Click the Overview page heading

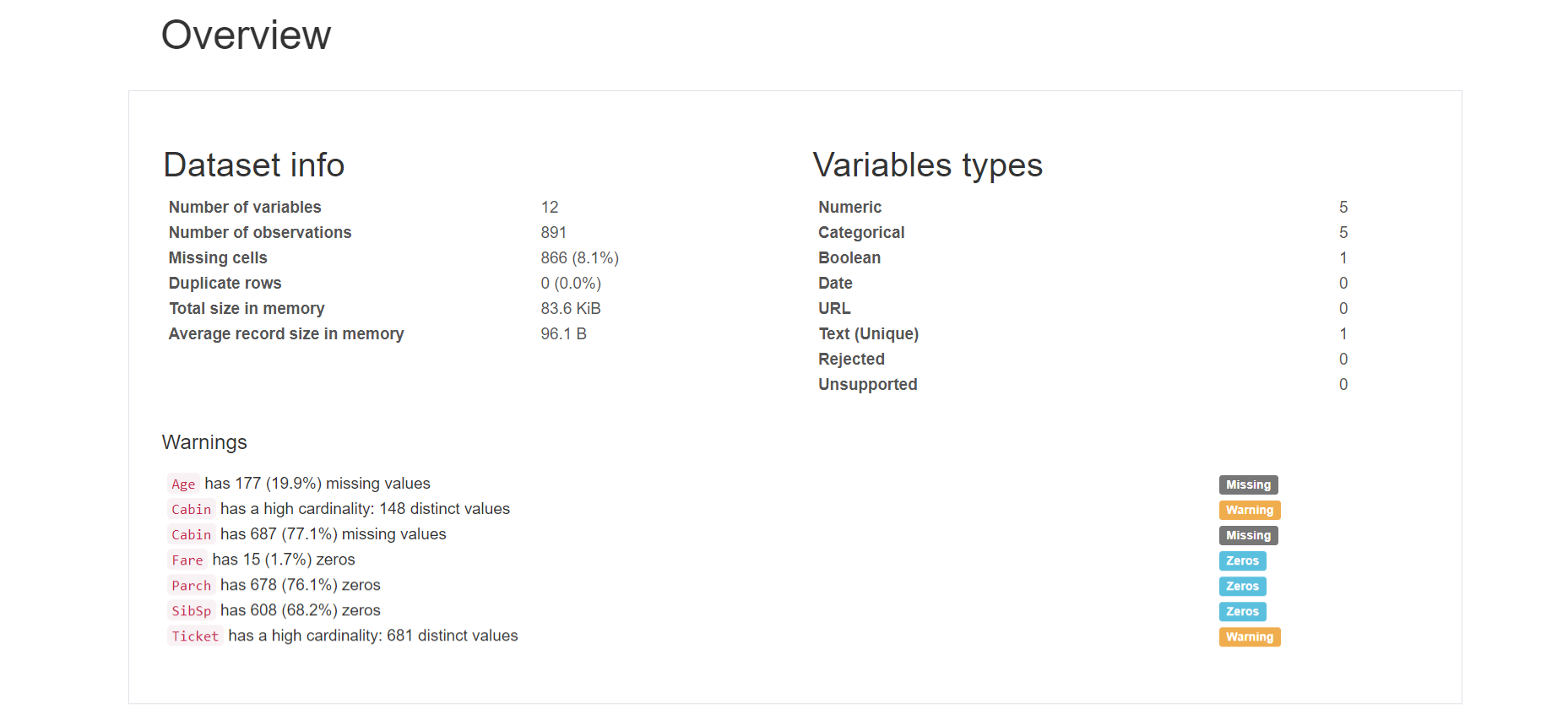[246, 35]
